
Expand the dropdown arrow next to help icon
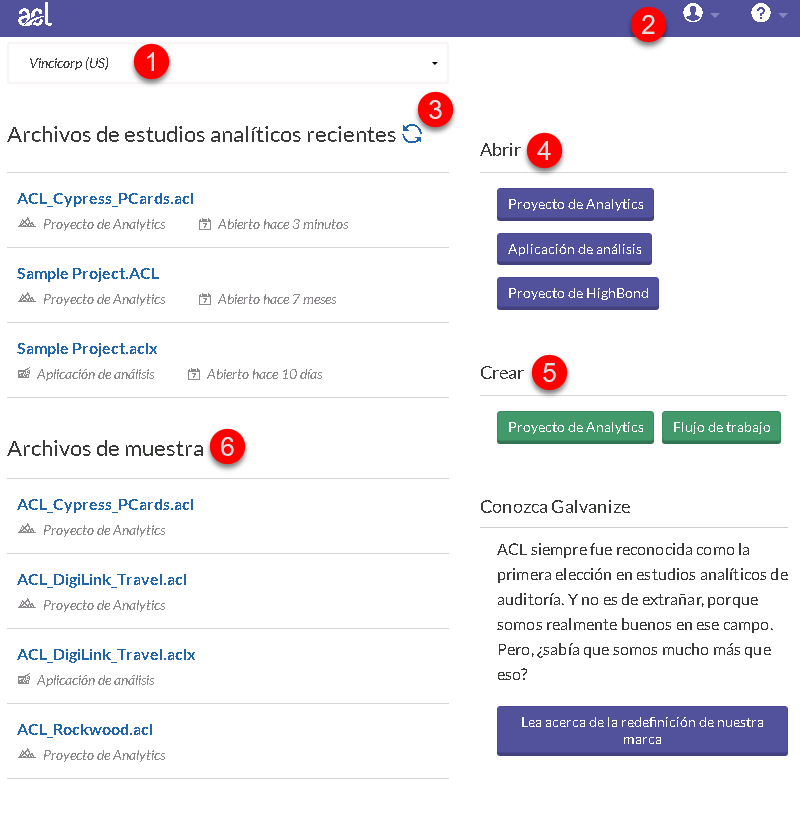click(x=783, y=15)
